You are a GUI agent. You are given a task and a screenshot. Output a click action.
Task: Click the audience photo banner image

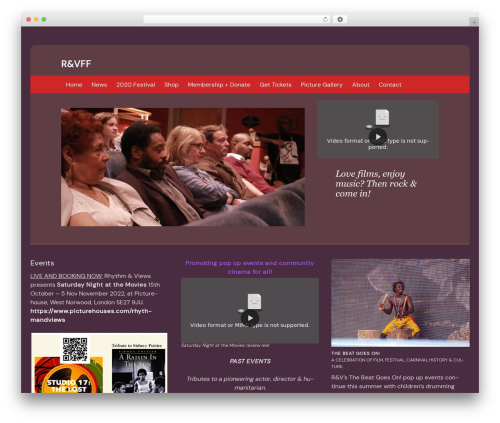[183, 167]
